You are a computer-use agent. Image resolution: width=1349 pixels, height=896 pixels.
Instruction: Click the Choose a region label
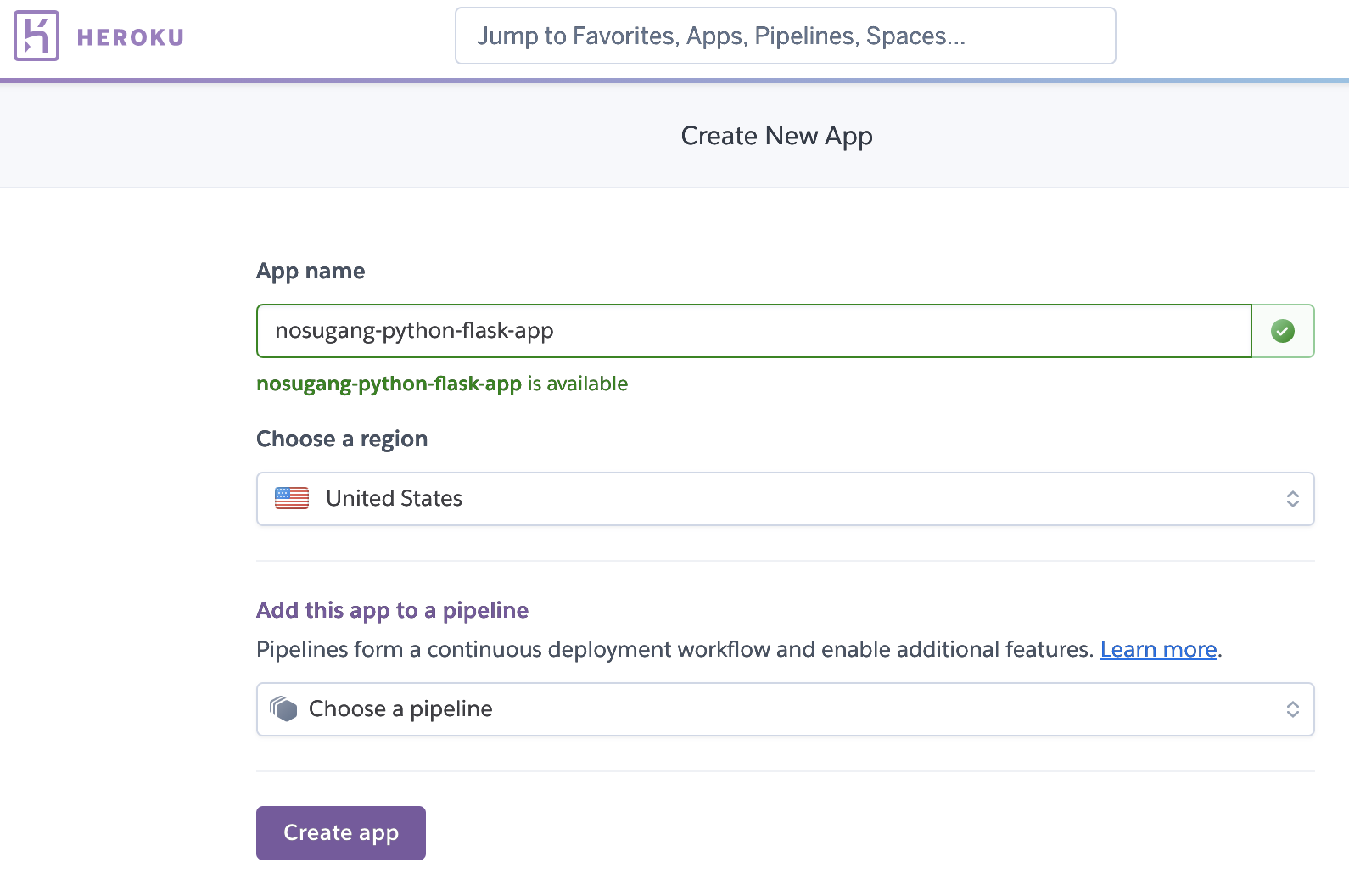point(342,439)
